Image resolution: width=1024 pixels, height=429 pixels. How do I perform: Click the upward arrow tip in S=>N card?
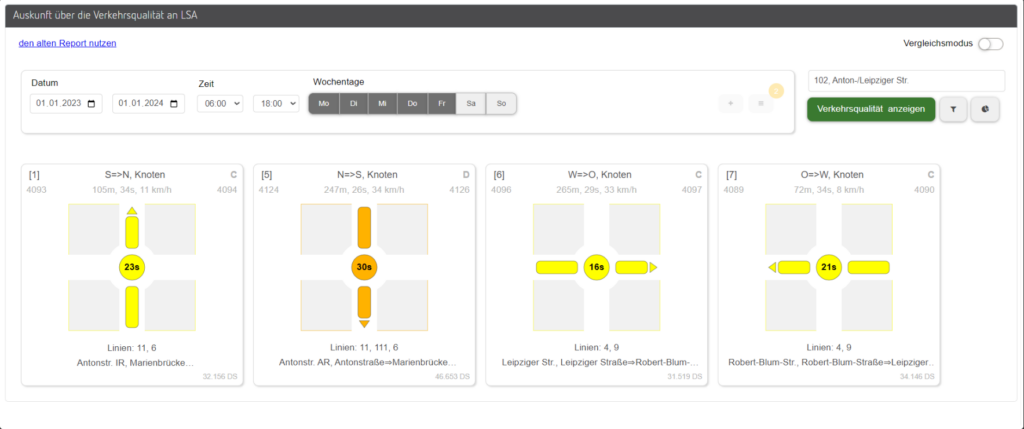(x=132, y=211)
